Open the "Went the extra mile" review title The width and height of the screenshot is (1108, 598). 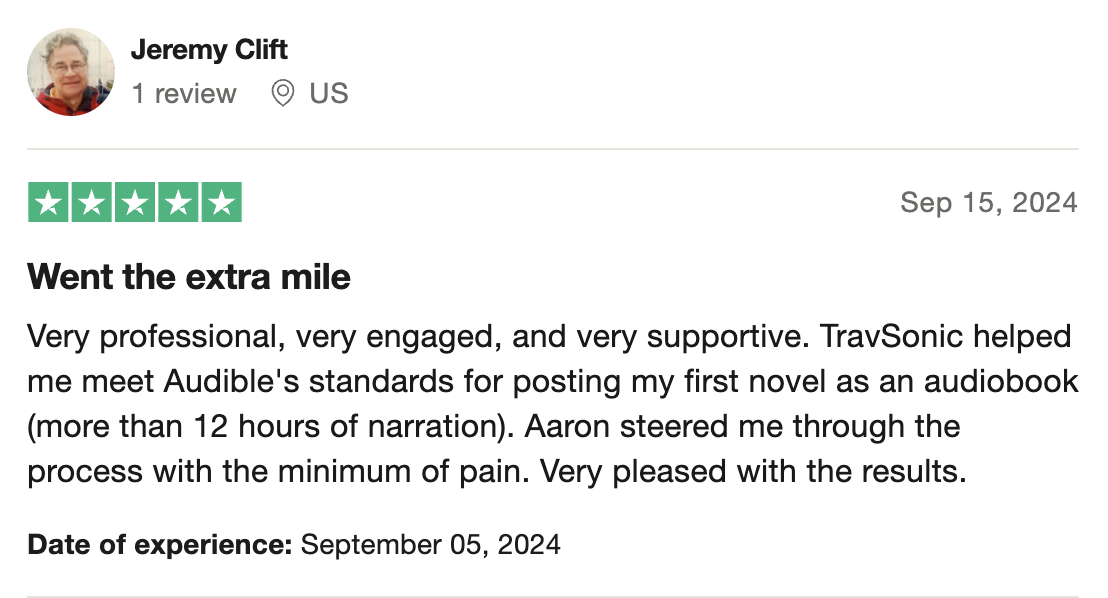[x=189, y=277]
